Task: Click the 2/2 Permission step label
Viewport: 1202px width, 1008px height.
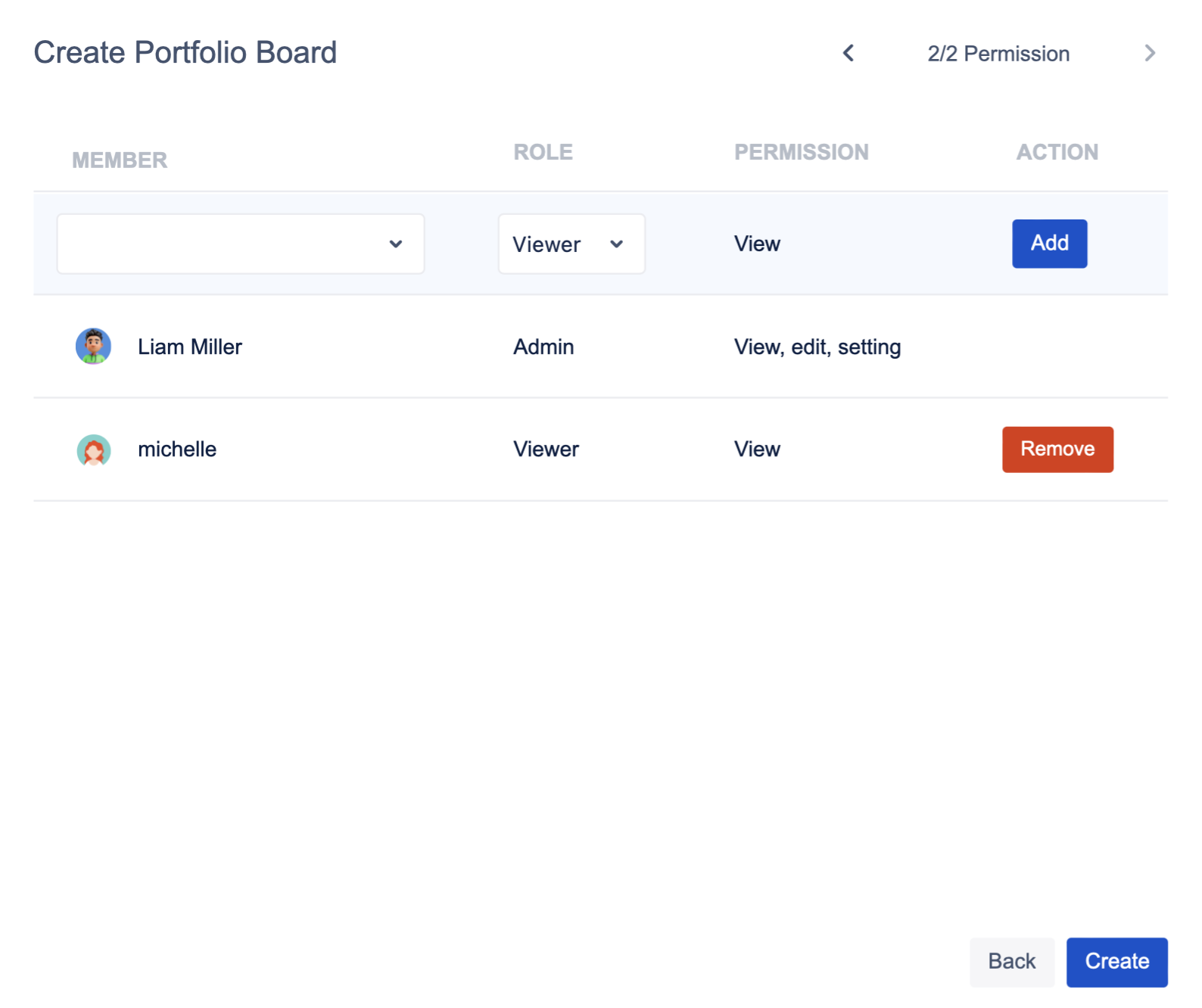Action: click(998, 54)
